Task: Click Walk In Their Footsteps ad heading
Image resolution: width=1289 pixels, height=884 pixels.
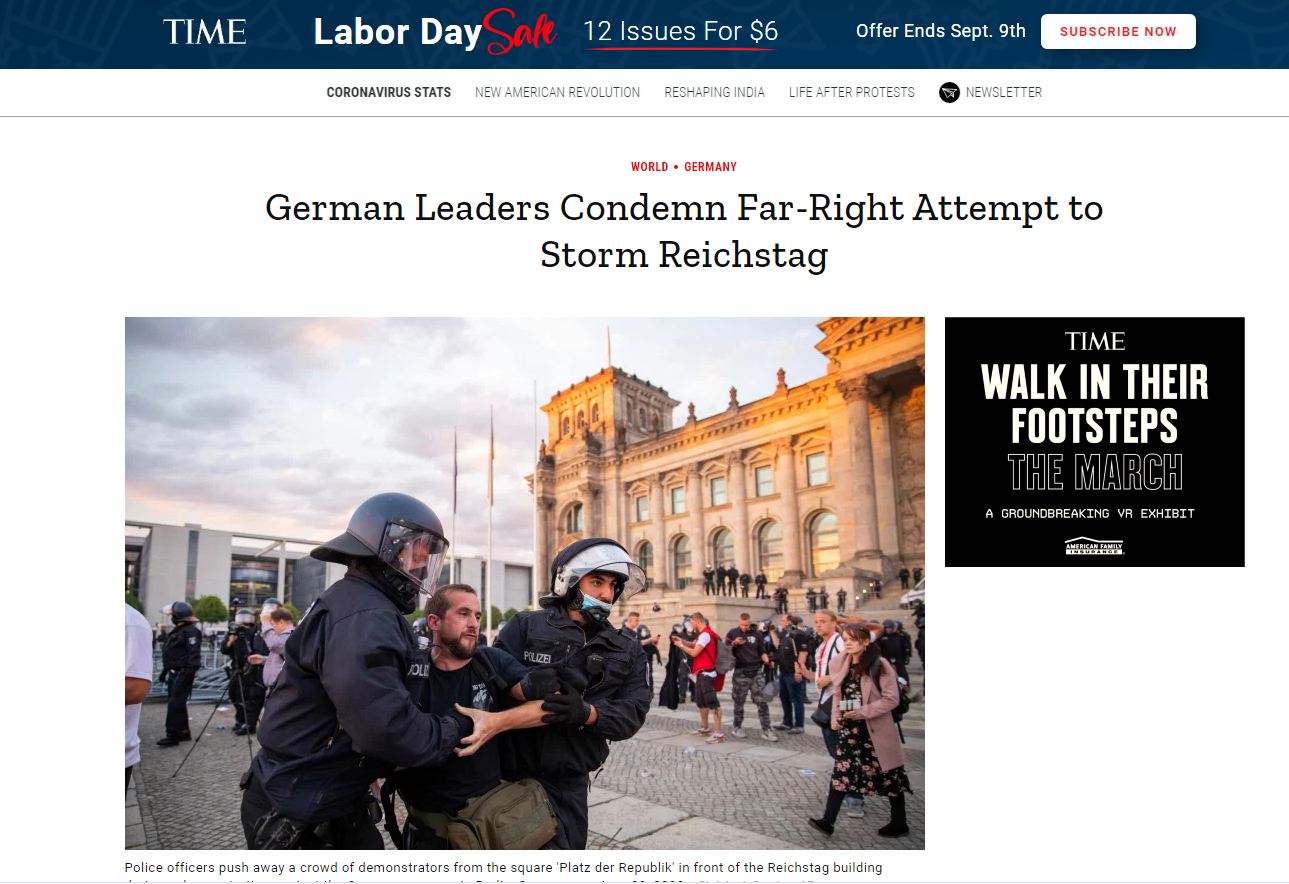Action: (x=1094, y=403)
